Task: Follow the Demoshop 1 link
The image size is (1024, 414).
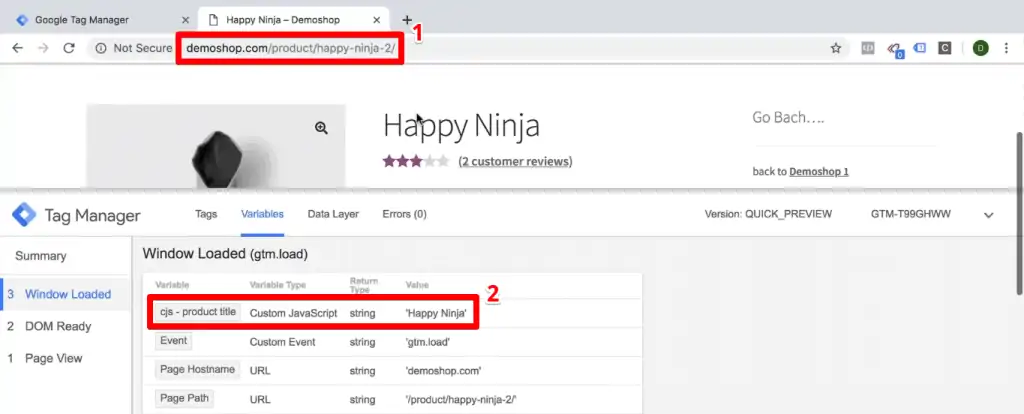Action: click(818, 171)
